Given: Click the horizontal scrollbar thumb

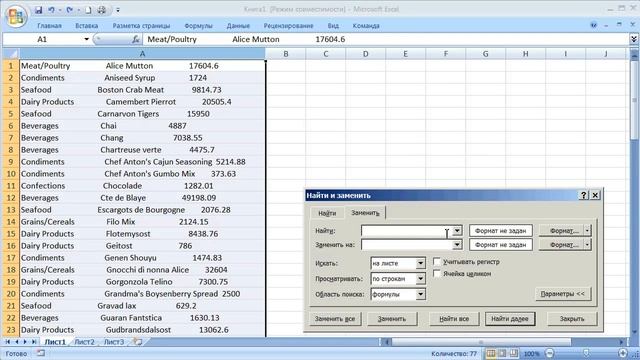Looking at the screenshot, I should pyautogui.click(x=481, y=342).
